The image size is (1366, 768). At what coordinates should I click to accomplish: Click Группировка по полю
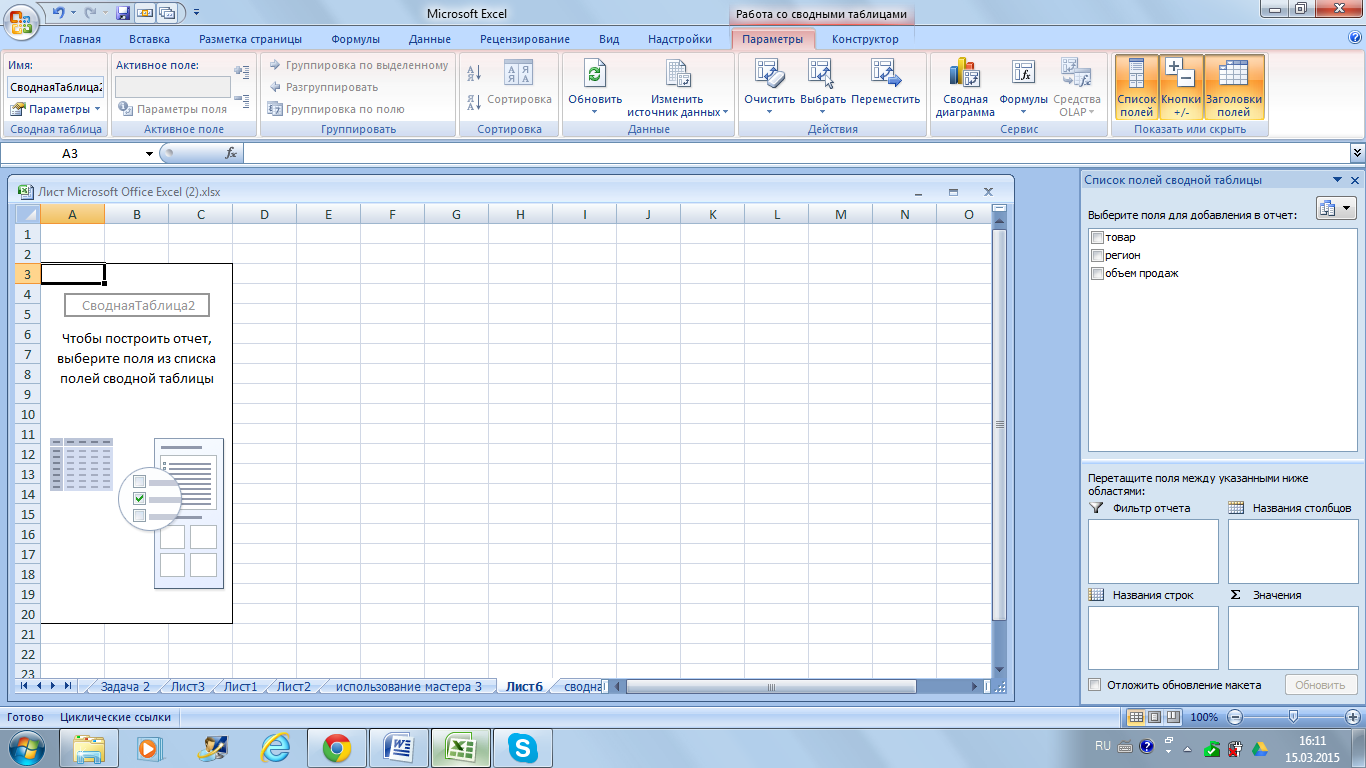click(336, 109)
